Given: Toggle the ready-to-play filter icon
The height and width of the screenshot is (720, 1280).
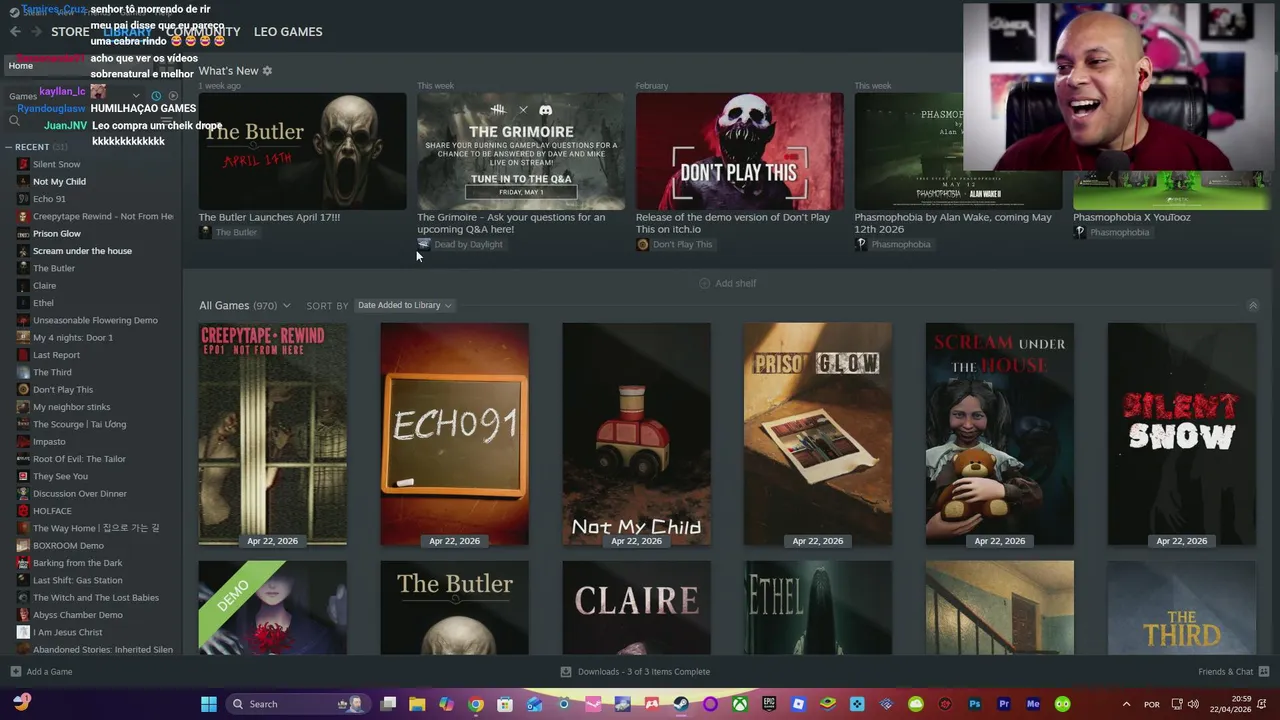Looking at the screenshot, I should click(x=173, y=96).
